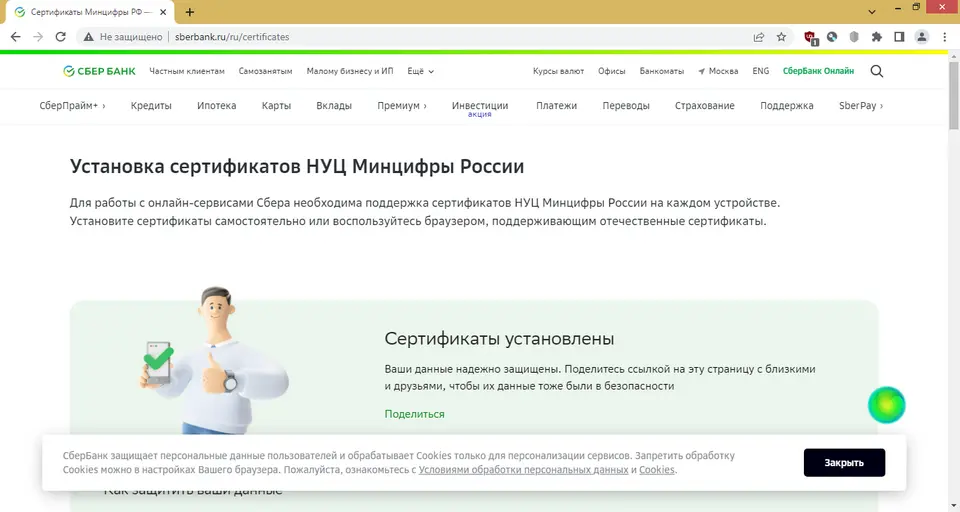Open Условиями обработки персональных данных link
Viewport: 960px width, 512px height.
(x=523, y=470)
